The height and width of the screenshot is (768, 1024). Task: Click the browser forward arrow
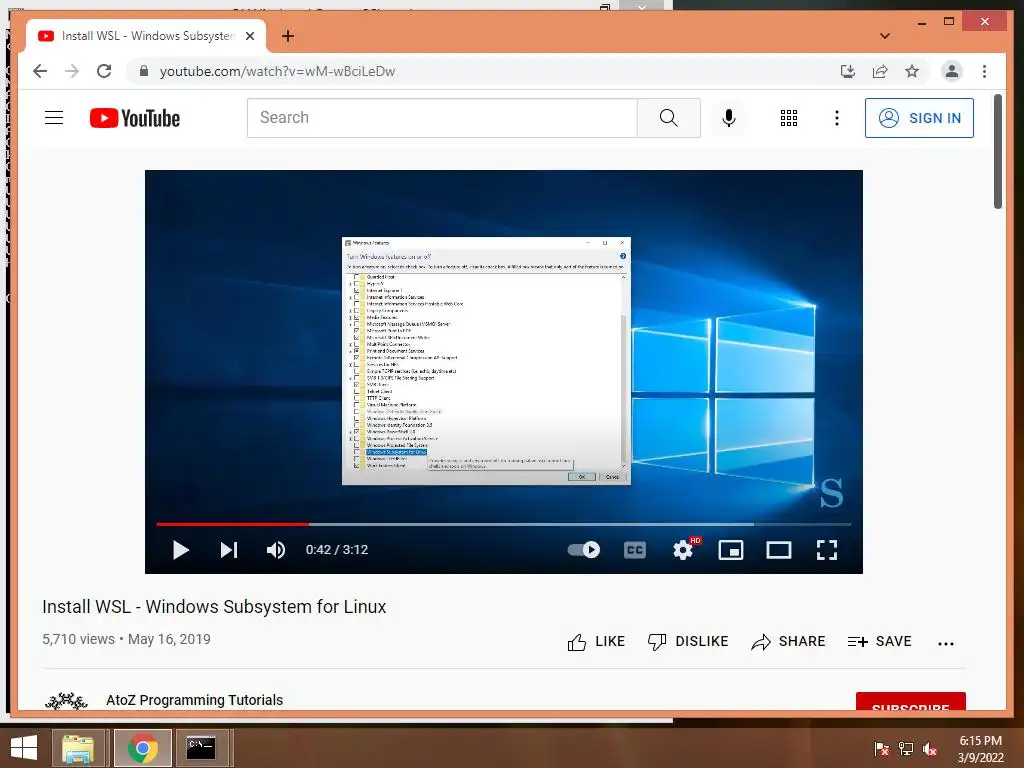click(x=72, y=71)
